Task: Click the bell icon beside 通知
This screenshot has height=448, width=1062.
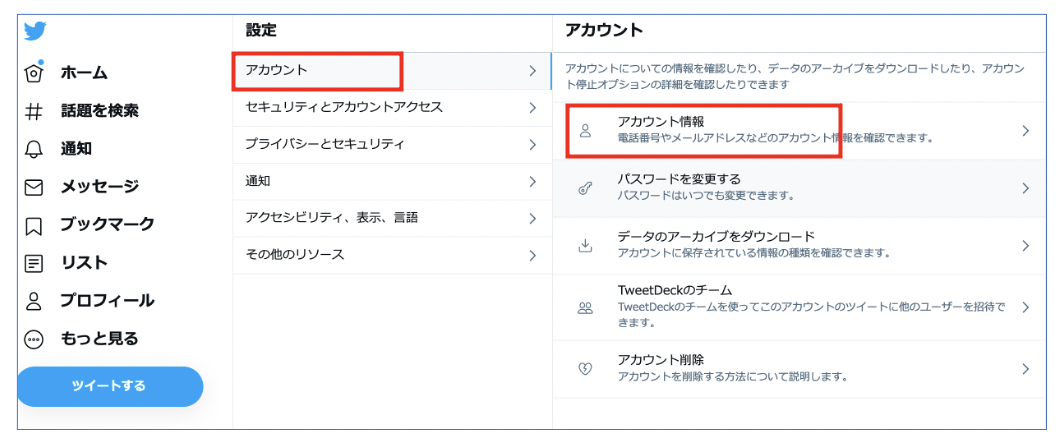Action: pyautogui.click(x=34, y=148)
